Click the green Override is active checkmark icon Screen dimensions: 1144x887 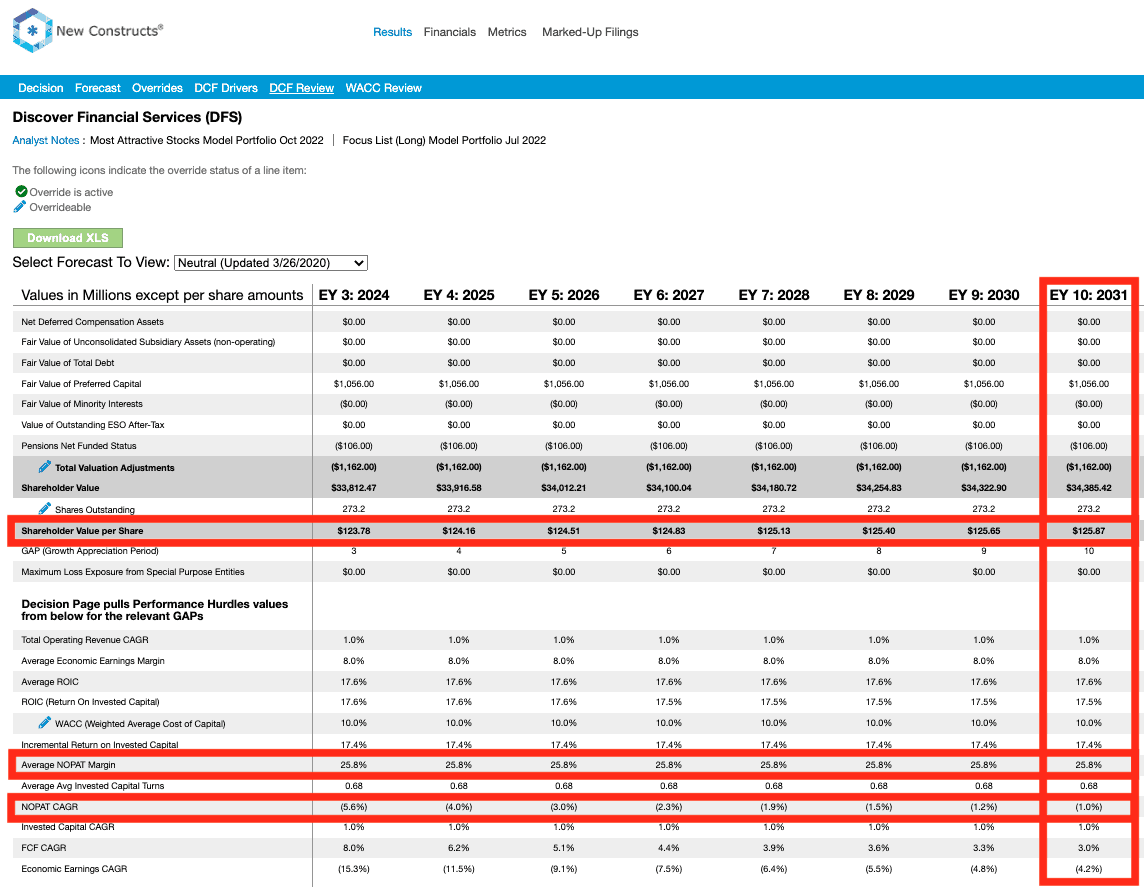pos(21,191)
